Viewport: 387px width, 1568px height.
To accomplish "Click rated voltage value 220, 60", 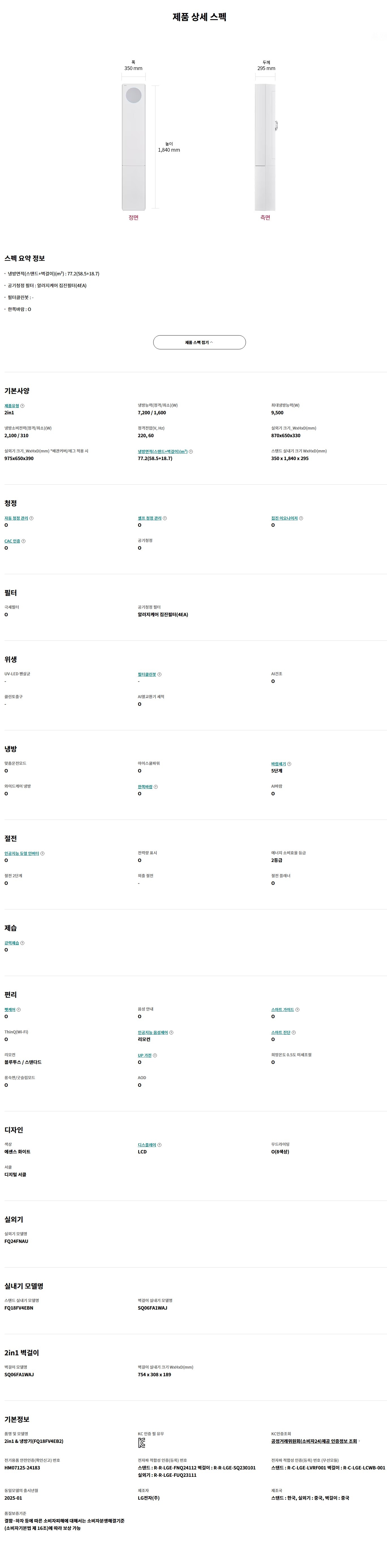I will [x=146, y=435].
